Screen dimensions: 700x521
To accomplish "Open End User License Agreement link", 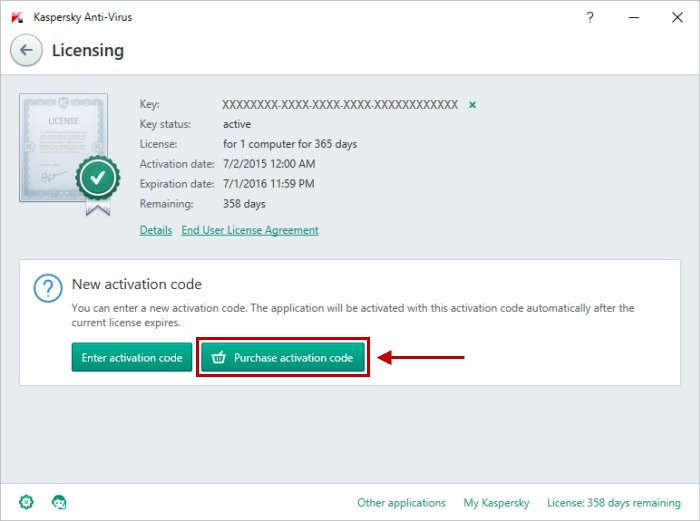I will pyautogui.click(x=250, y=230).
